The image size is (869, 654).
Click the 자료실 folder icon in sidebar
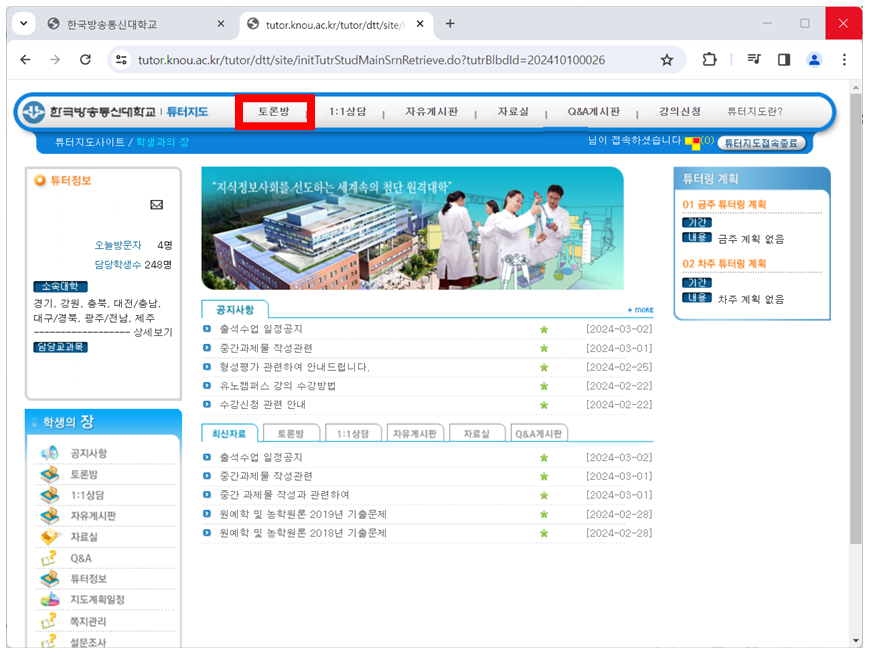click(x=49, y=537)
